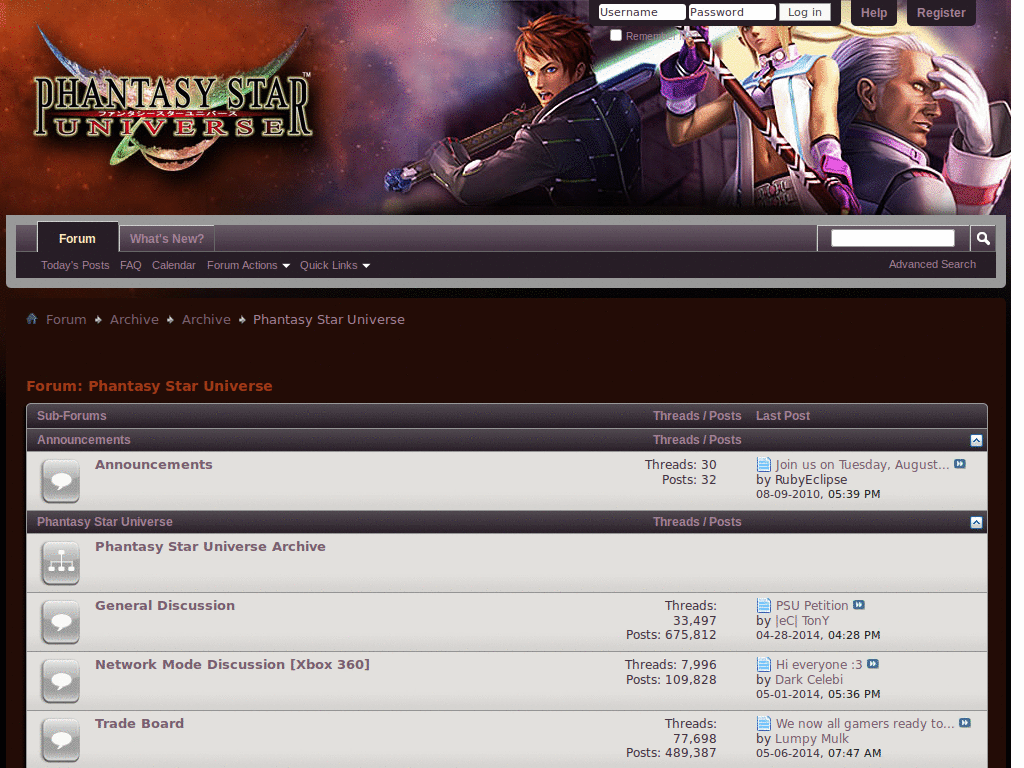Click the Trade Board forum status icon
This screenshot has height=768, width=1024.
click(x=61, y=739)
